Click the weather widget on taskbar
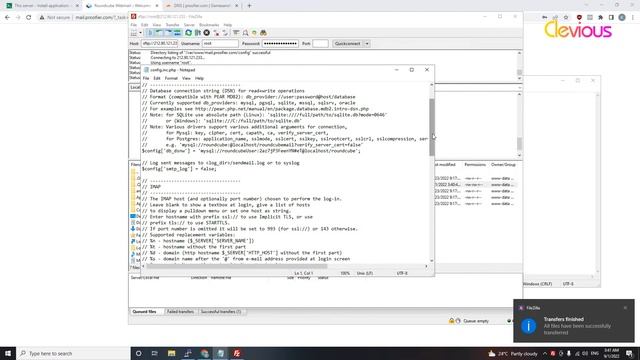Image resolution: width=640 pixels, height=360 pixels. point(513,353)
